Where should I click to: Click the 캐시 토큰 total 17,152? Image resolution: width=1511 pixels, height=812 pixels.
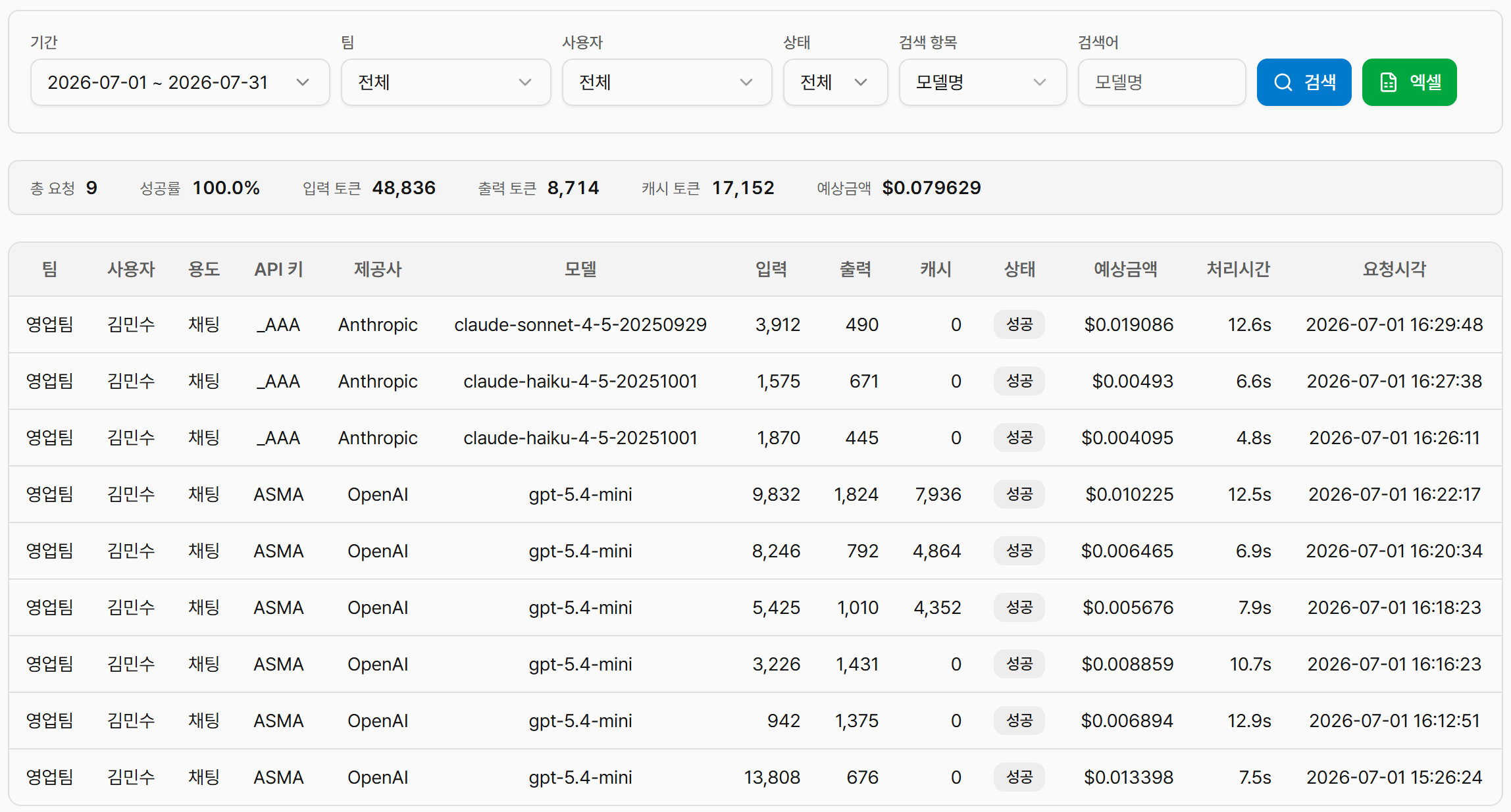[743, 188]
